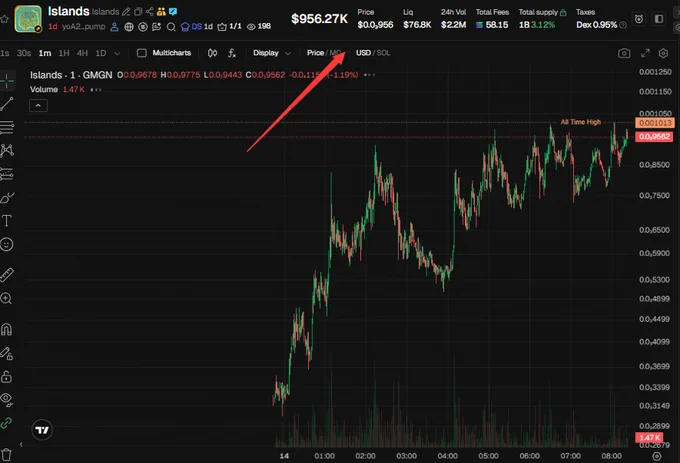
Task: Click the green link drawings icon
Action: pyautogui.click(x=6, y=423)
